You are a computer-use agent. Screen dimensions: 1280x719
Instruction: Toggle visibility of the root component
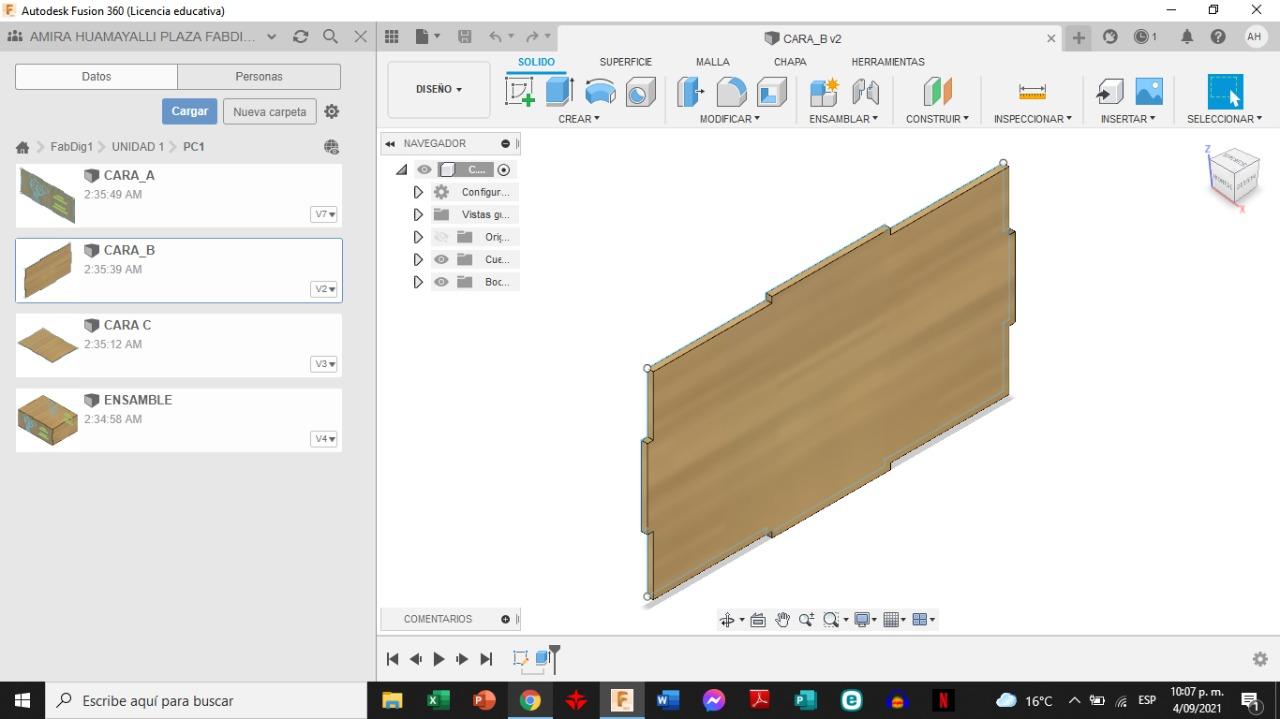[x=425, y=170]
